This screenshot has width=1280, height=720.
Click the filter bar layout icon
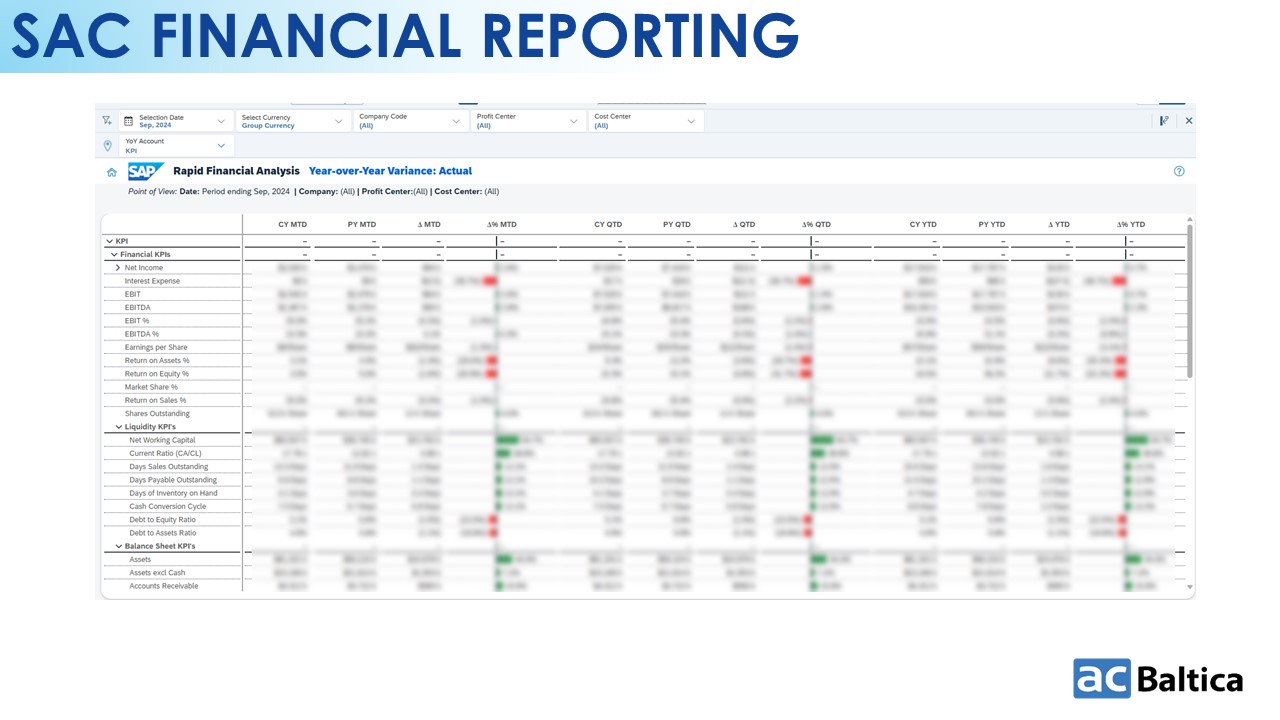(1164, 121)
